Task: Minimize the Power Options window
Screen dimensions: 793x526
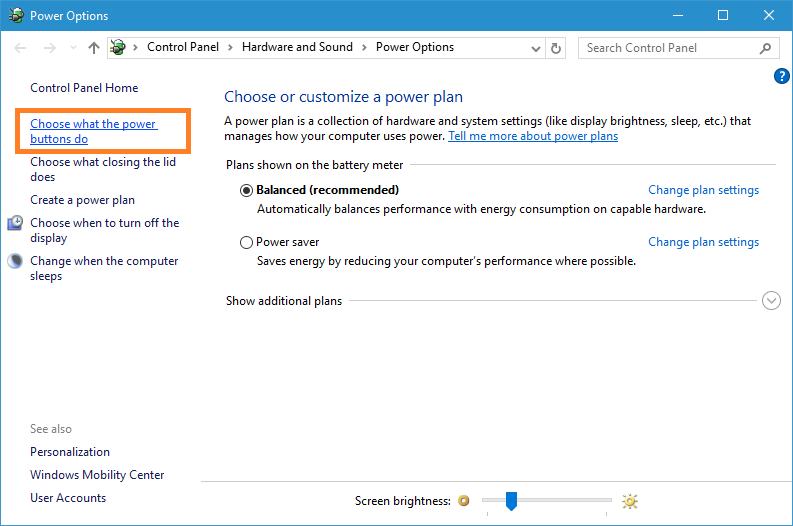Action: pyautogui.click(x=678, y=15)
